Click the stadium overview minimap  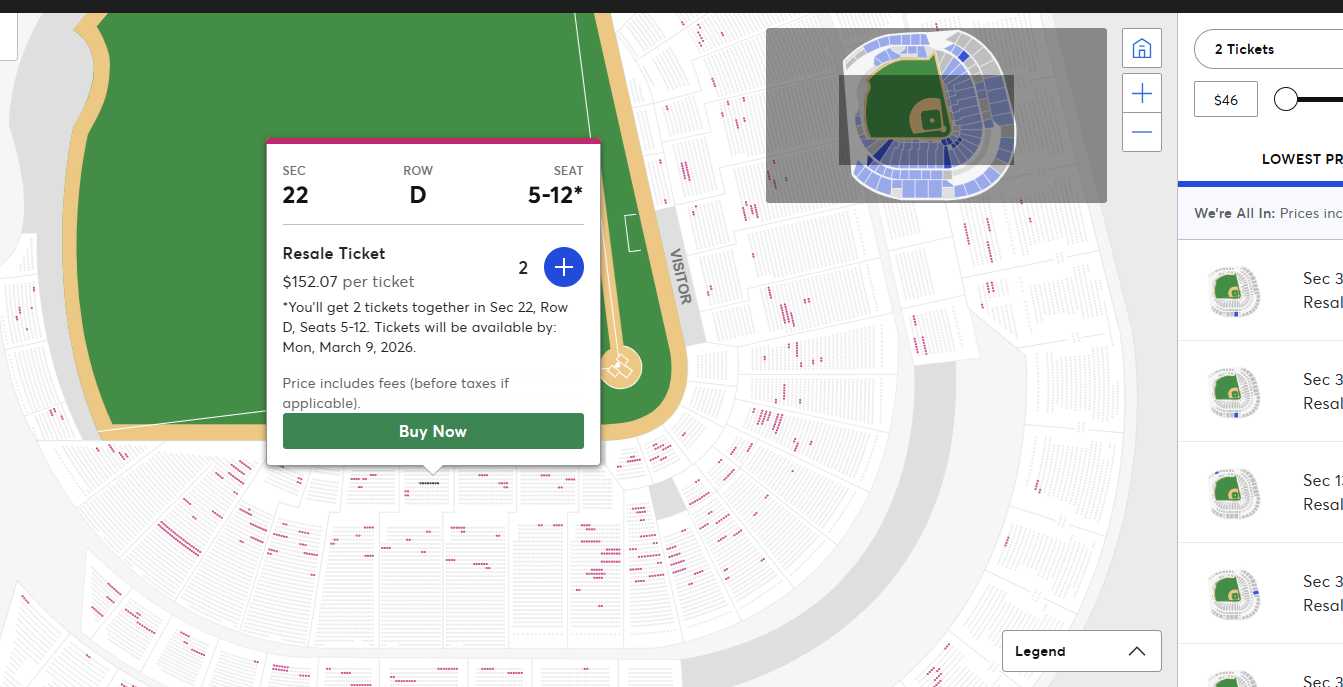pos(936,115)
